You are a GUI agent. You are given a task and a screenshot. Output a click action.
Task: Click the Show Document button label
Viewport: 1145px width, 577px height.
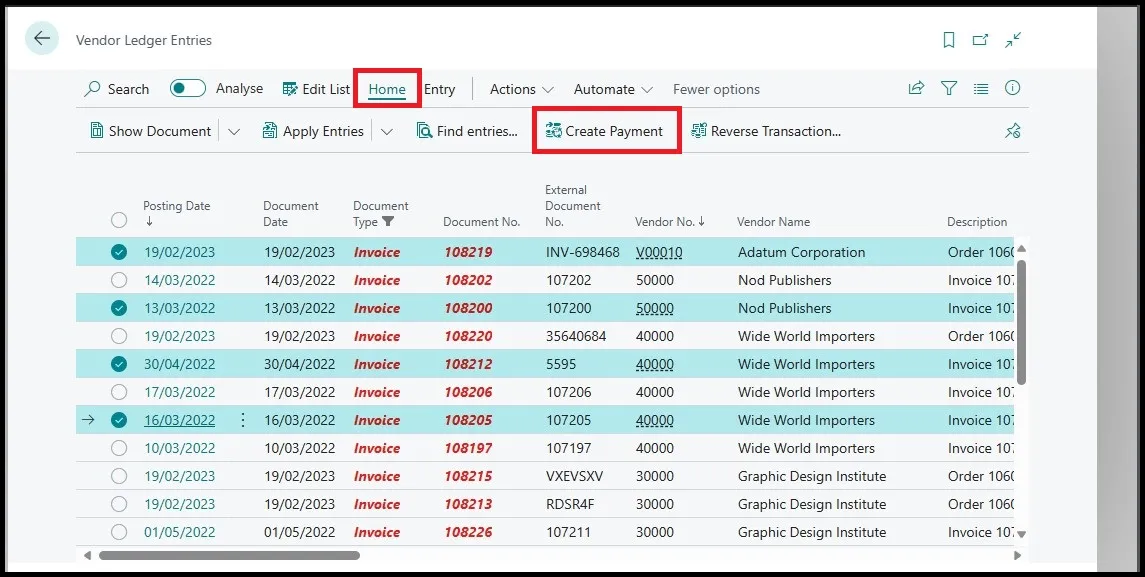160,131
